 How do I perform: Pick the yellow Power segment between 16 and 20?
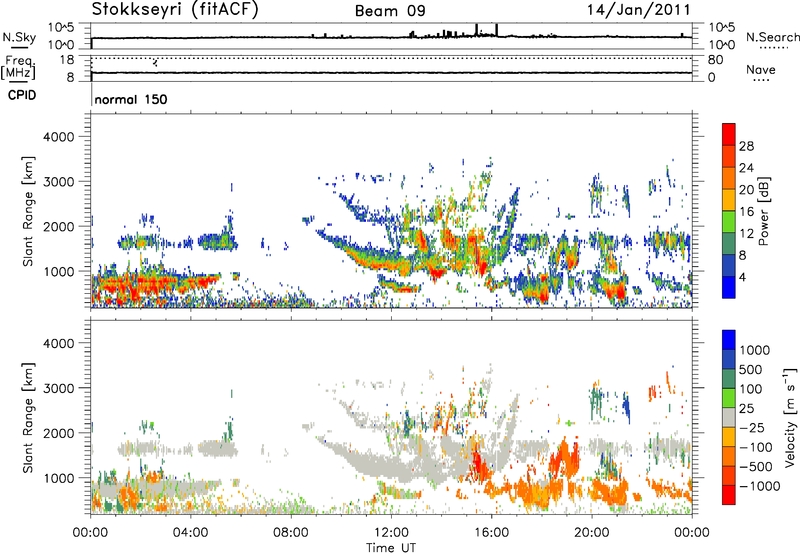click(729, 200)
